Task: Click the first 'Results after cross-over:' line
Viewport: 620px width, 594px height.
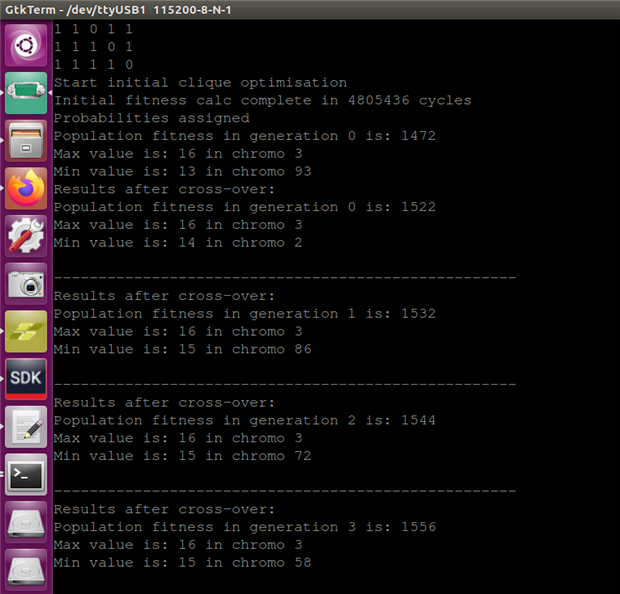Action: pos(164,189)
